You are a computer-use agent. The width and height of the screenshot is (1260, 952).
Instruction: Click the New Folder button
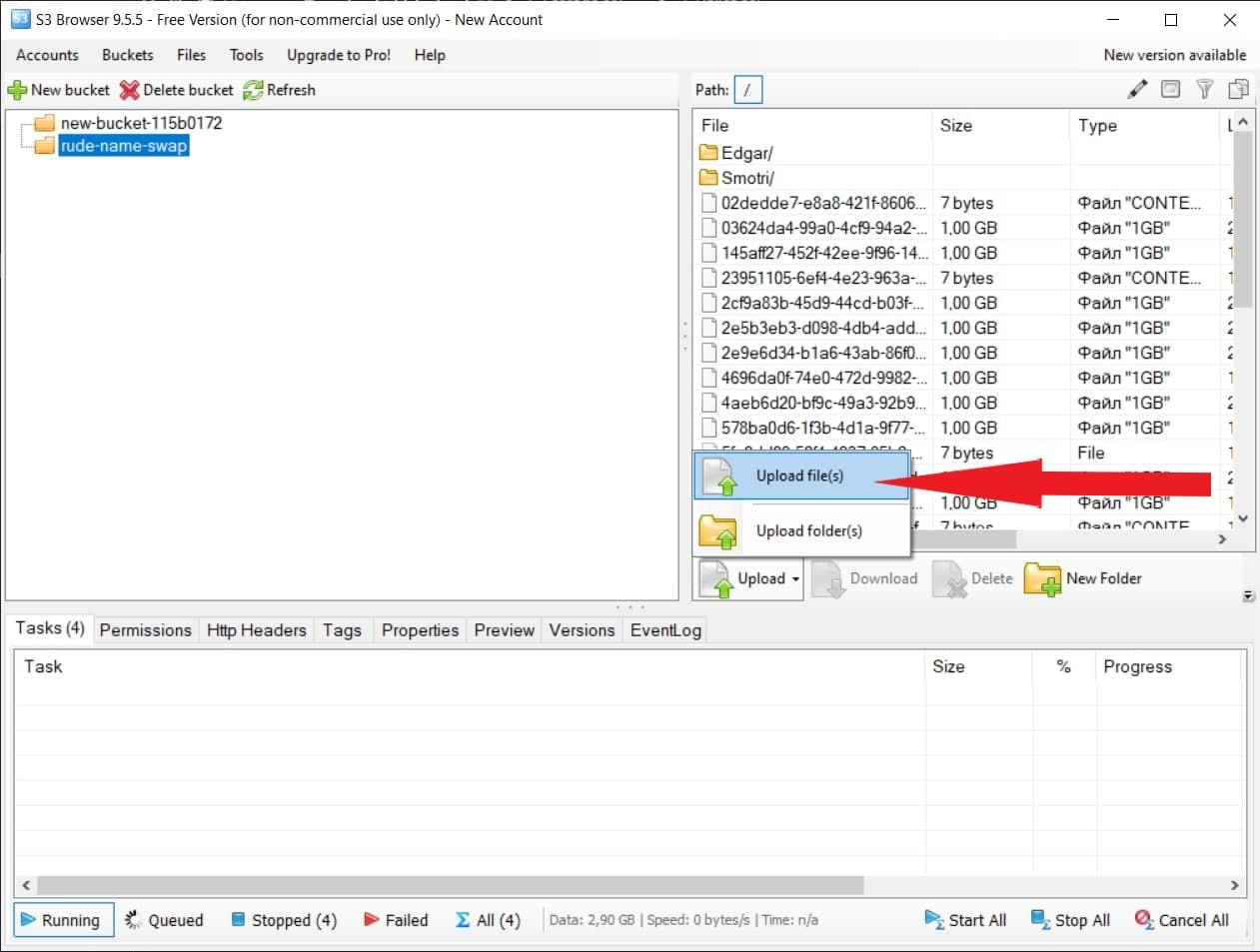(1083, 578)
